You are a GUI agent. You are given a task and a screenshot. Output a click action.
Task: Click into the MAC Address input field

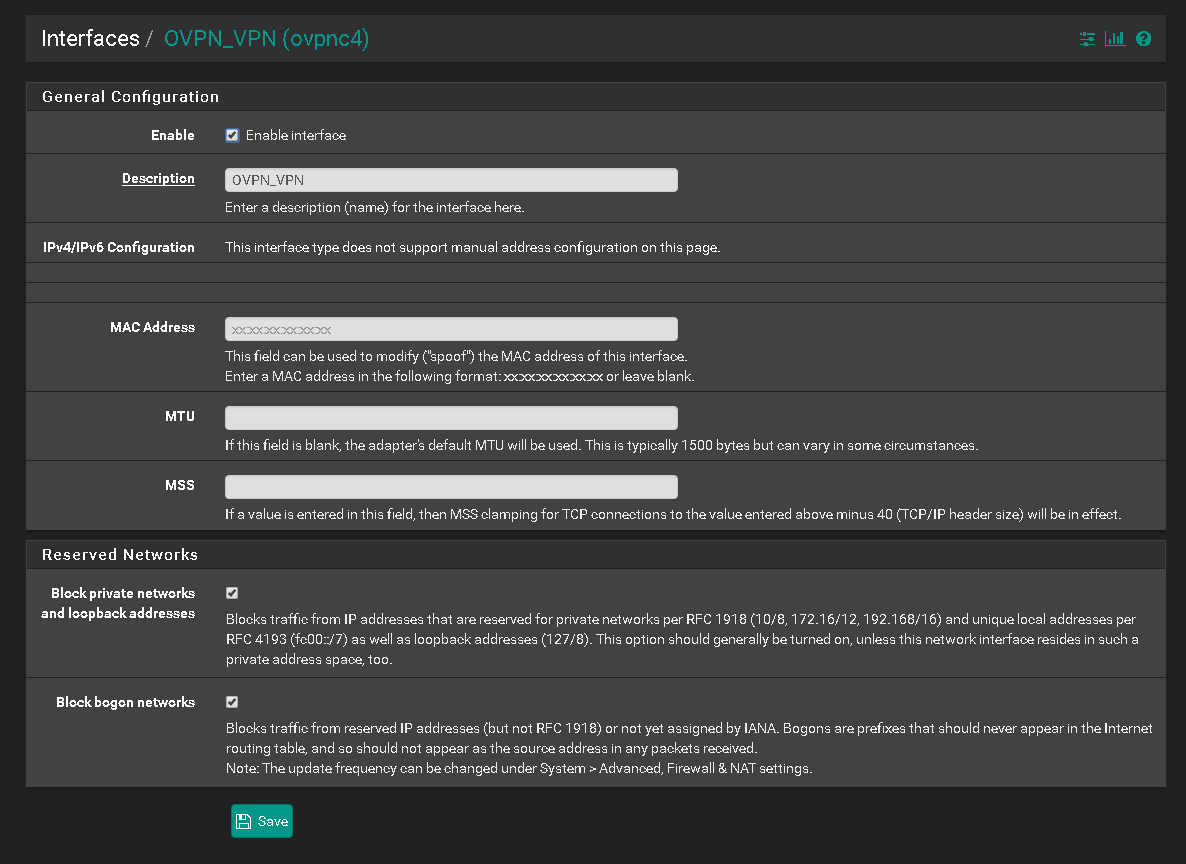451,329
